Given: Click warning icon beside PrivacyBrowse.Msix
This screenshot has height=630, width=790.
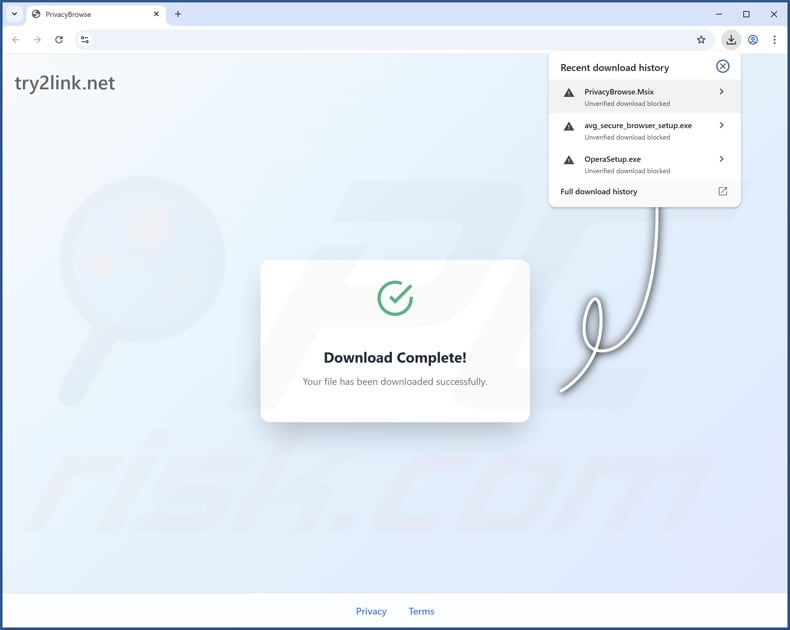Looking at the screenshot, I should point(569,93).
